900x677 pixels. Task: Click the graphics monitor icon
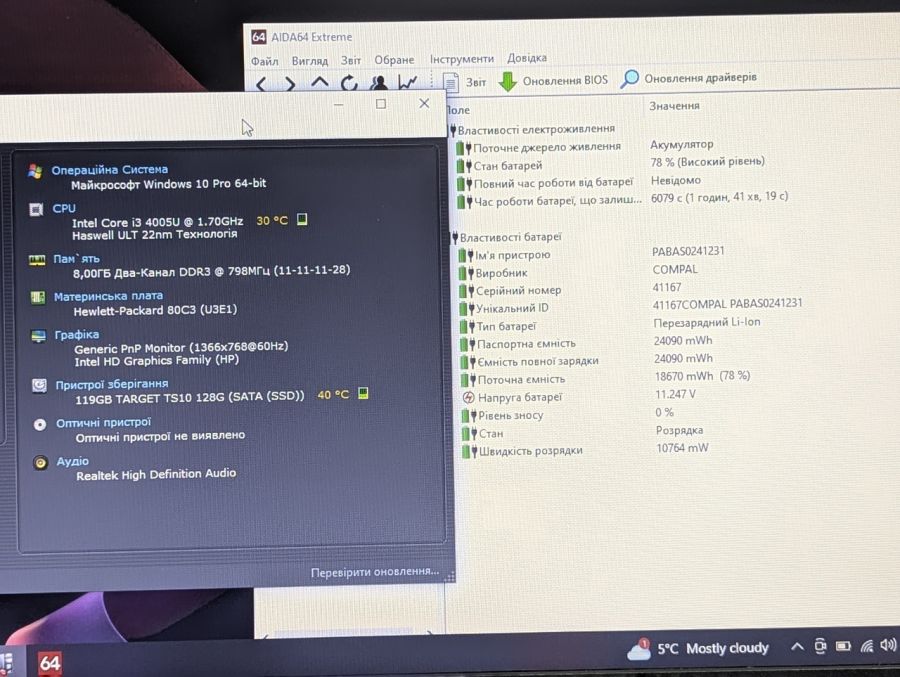[x=38, y=336]
